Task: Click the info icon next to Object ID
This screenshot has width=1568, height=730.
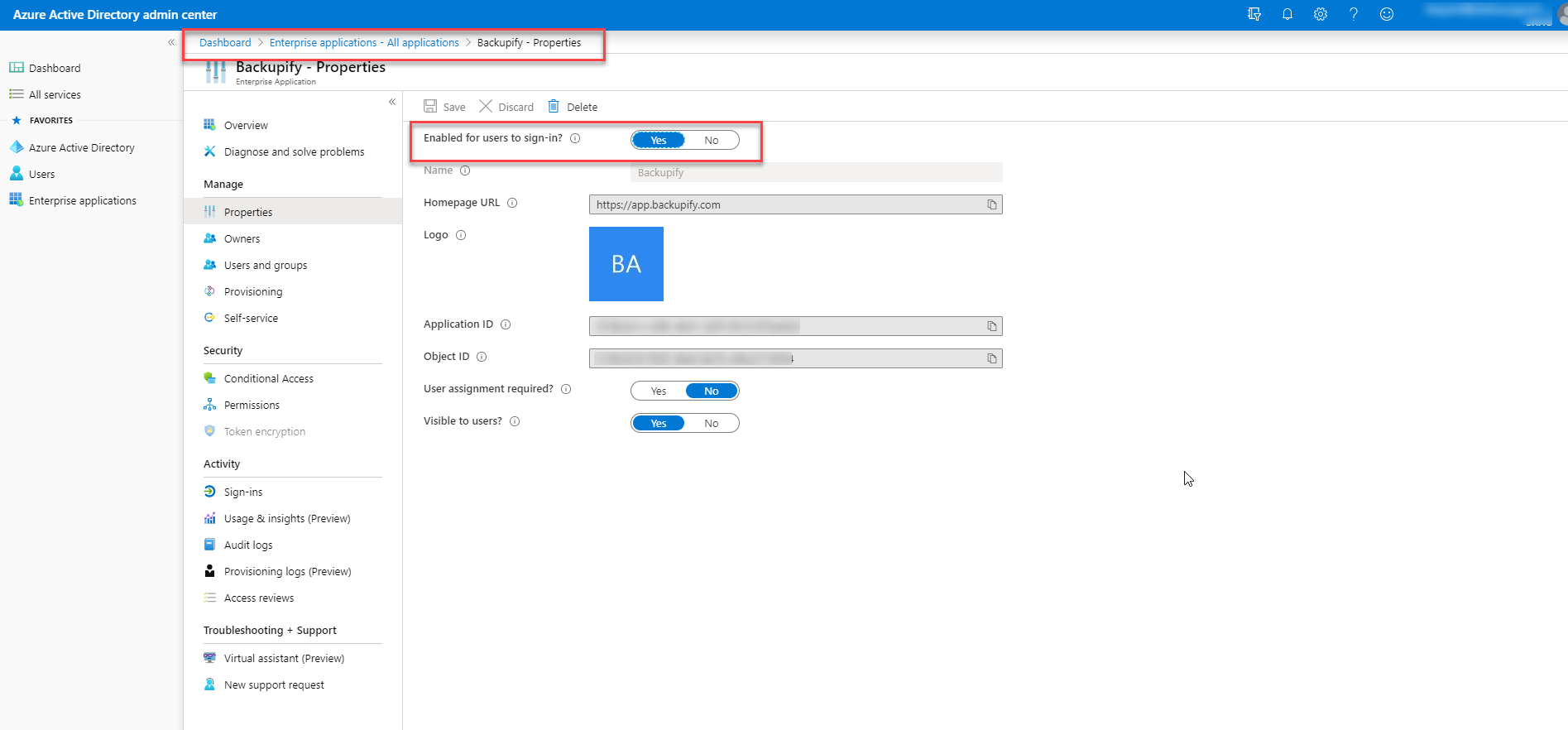Action: click(482, 357)
